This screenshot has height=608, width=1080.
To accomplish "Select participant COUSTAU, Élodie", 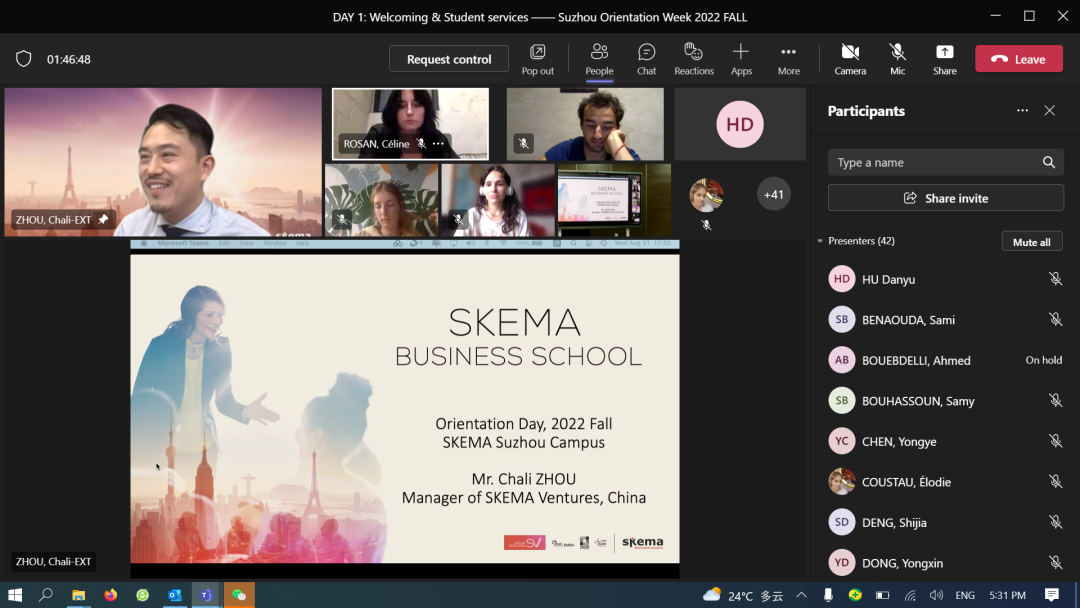I will pos(946,482).
